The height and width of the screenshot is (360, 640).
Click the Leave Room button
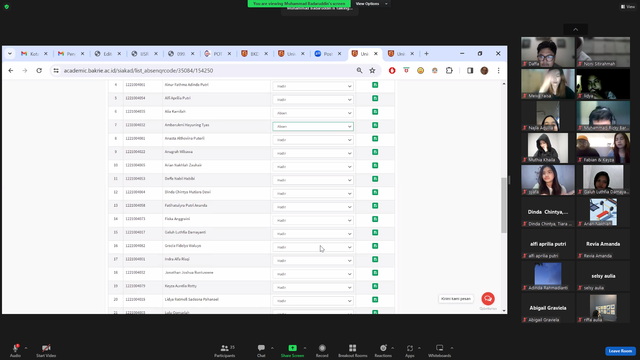click(x=620, y=351)
